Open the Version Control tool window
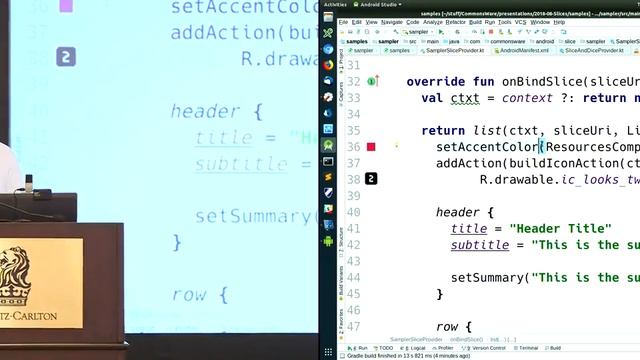This screenshot has height=360, width=640. 484,348
